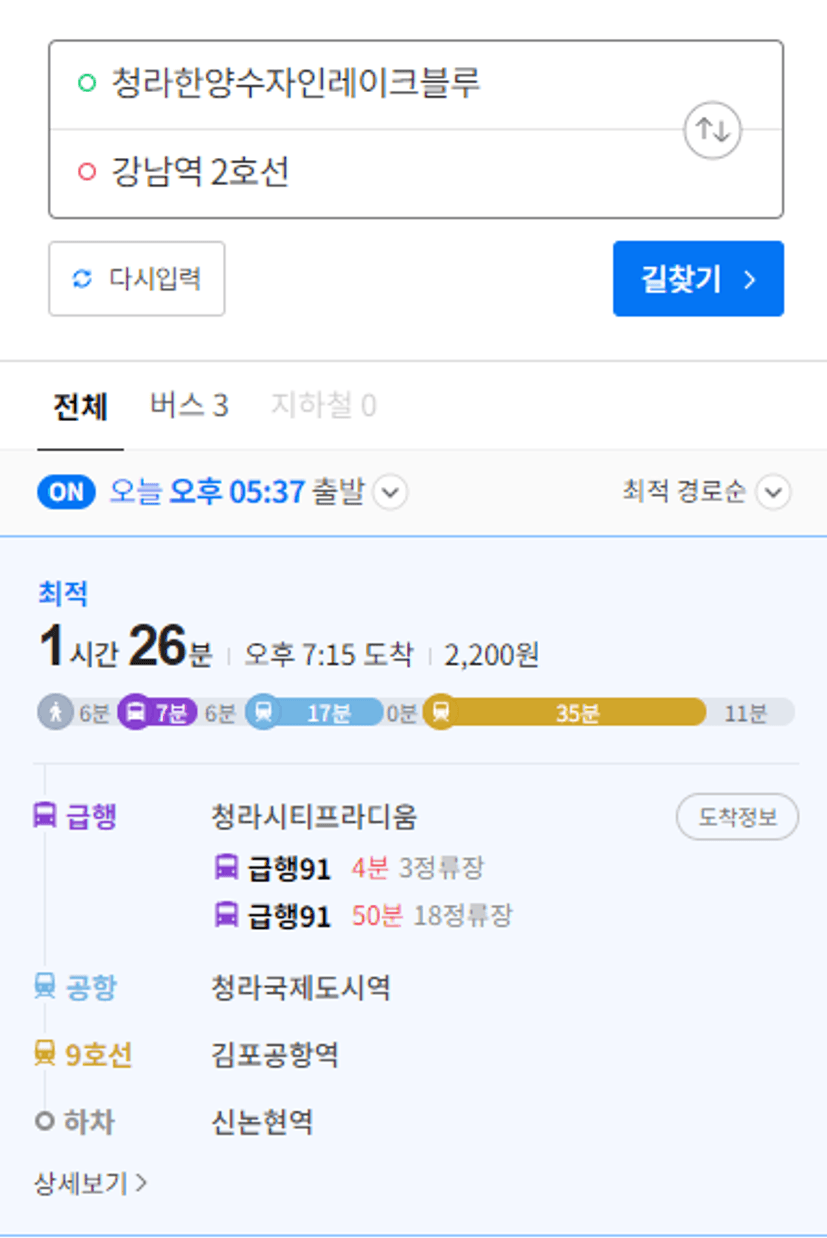The image size is (827, 1238).
Task: Expand the departure time dropdown arrow
Action: click(x=390, y=493)
